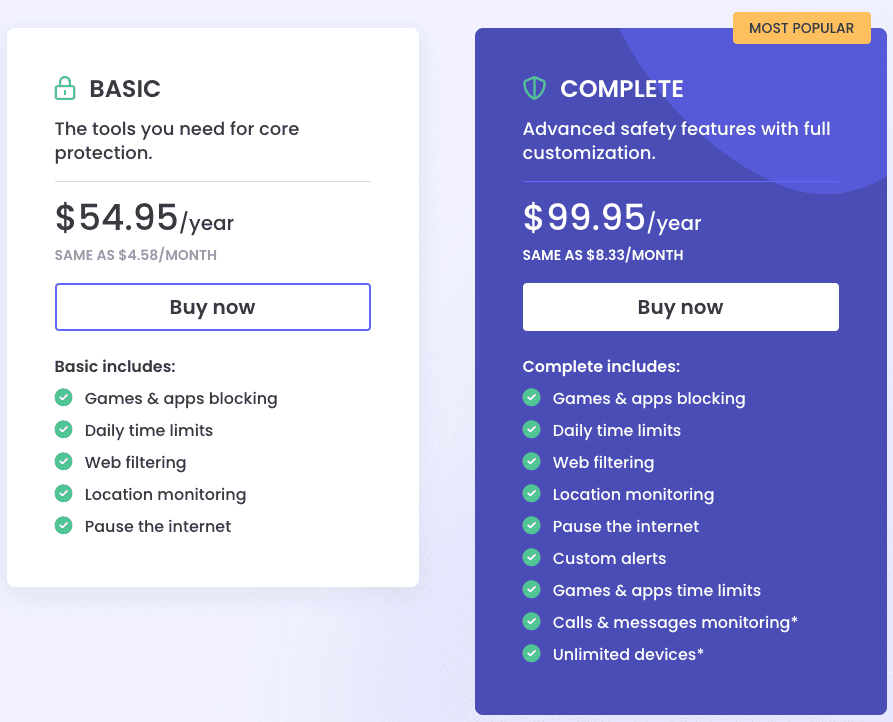Click the checkmark beside Daily time limits in Basic
The image size is (893, 722).
[64, 429]
